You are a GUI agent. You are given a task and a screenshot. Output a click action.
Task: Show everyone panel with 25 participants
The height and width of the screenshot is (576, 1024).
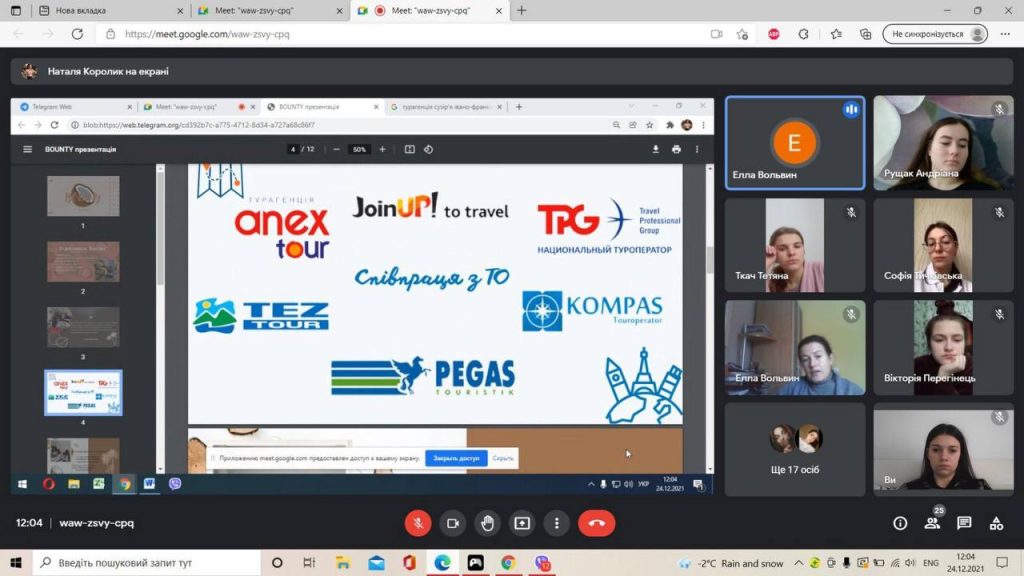[932, 523]
